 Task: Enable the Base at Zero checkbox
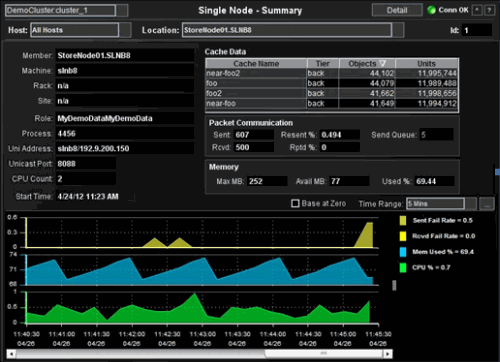click(x=295, y=203)
